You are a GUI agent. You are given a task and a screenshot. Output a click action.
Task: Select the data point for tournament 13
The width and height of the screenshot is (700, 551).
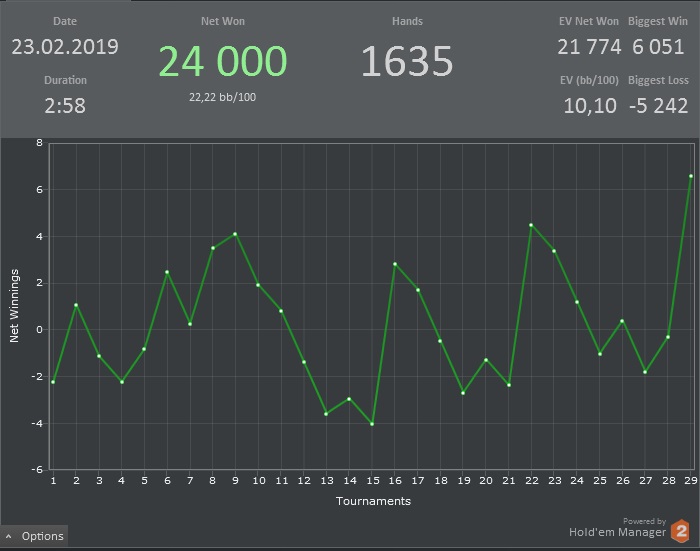coord(326,414)
